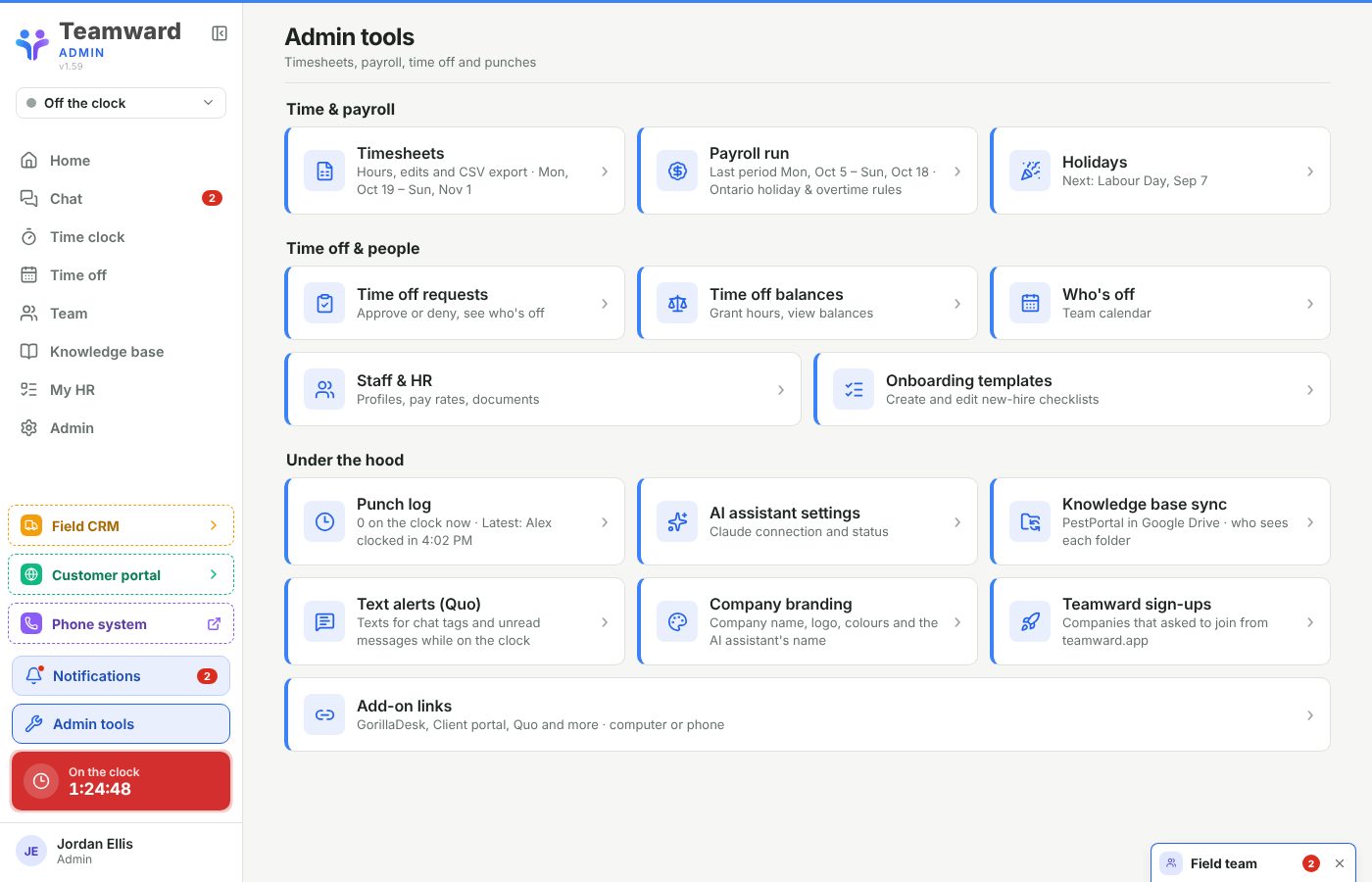Image resolution: width=1372 pixels, height=882 pixels.
Task: Open the Timesheets card document icon
Action: tap(324, 171)
